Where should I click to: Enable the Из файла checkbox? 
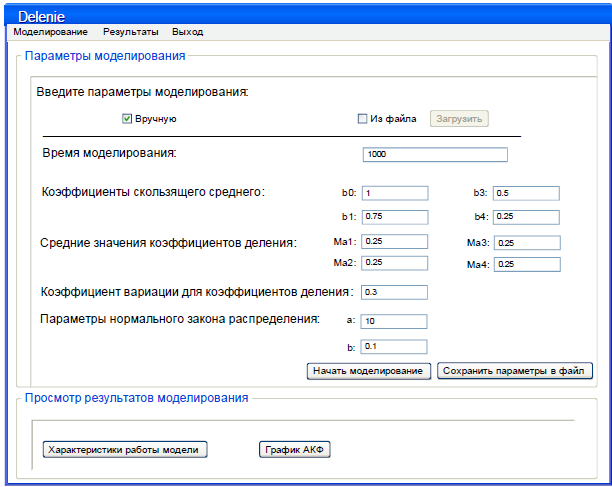(362, 119)
